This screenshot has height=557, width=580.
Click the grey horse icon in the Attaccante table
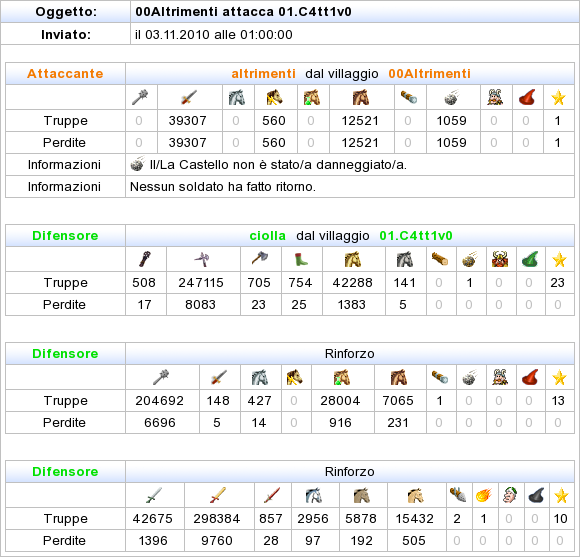tap(237, 97)
